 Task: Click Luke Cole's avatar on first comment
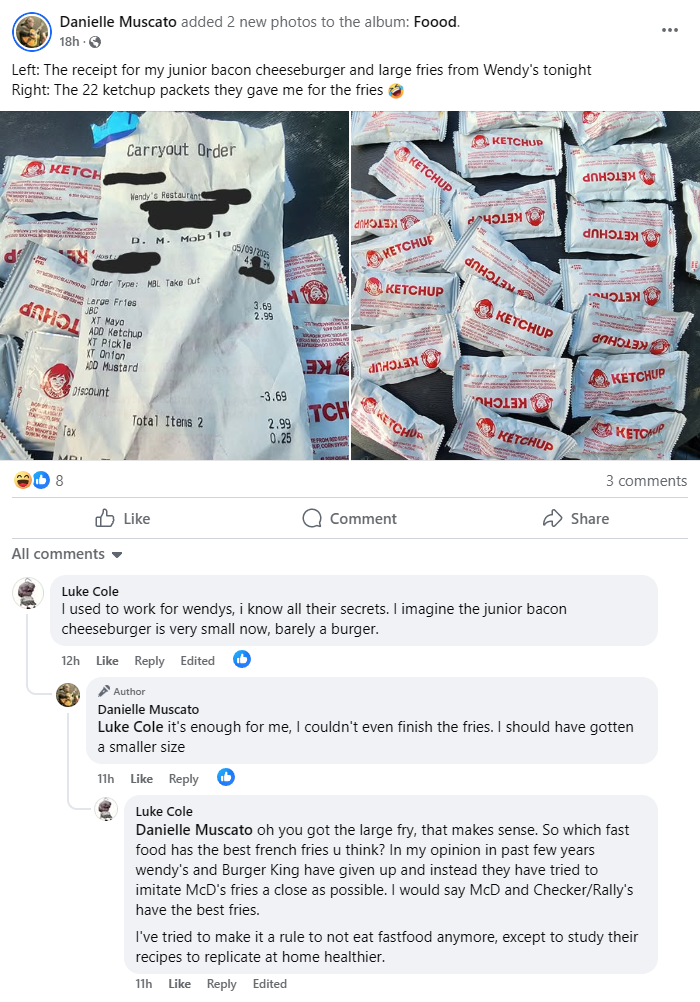click(x=28, y=593)
